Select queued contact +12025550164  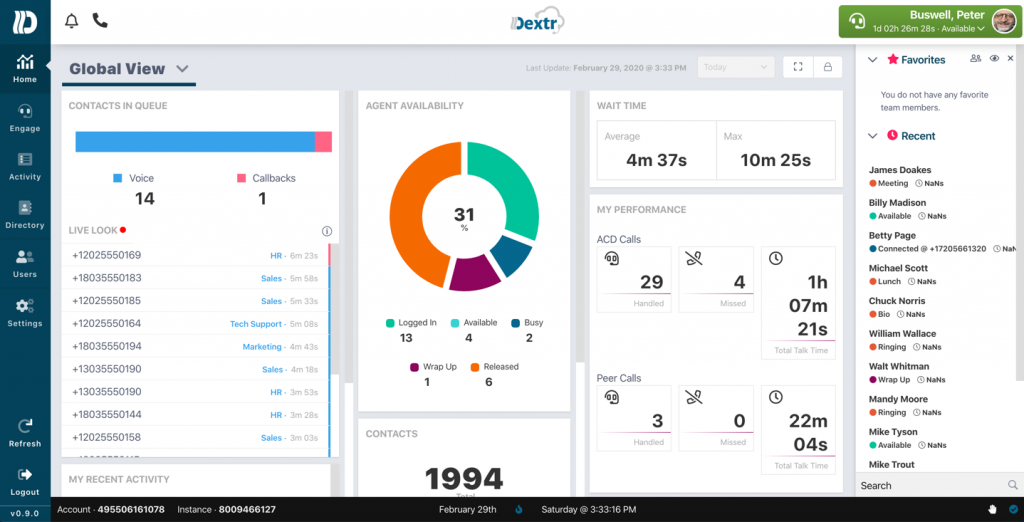click(x=195, y=323)
